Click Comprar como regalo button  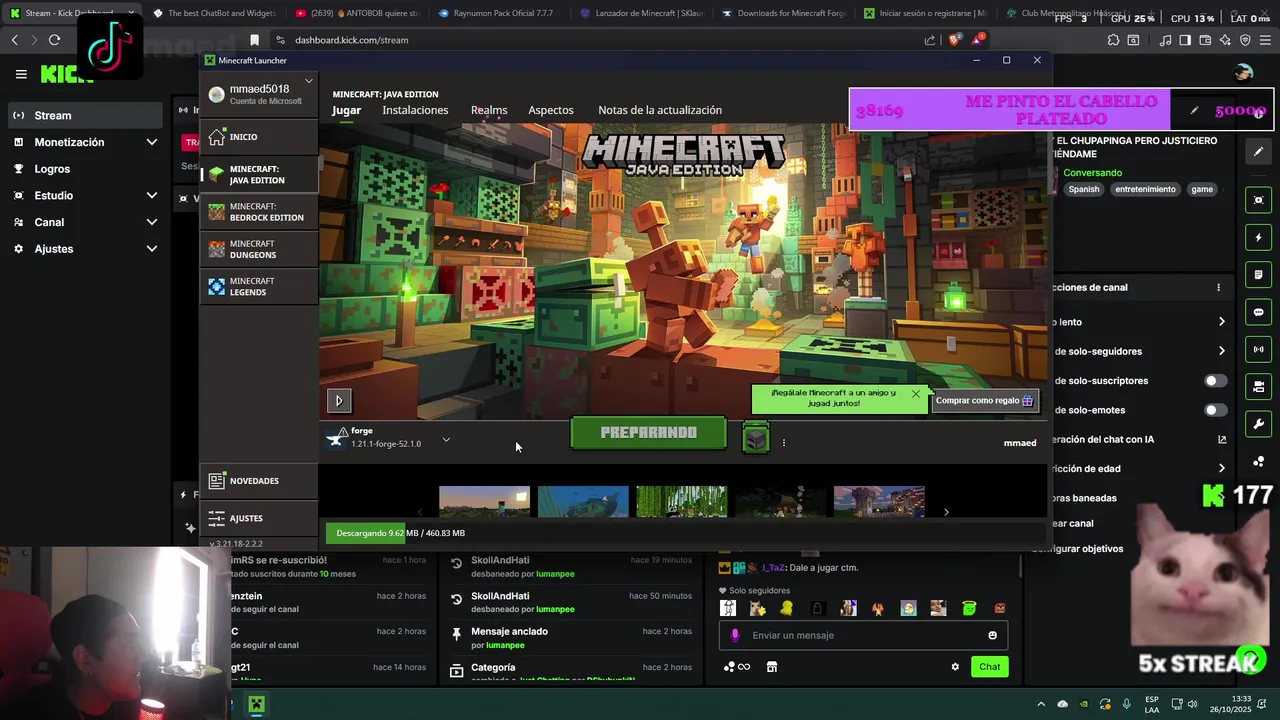[x=985, y=401]
